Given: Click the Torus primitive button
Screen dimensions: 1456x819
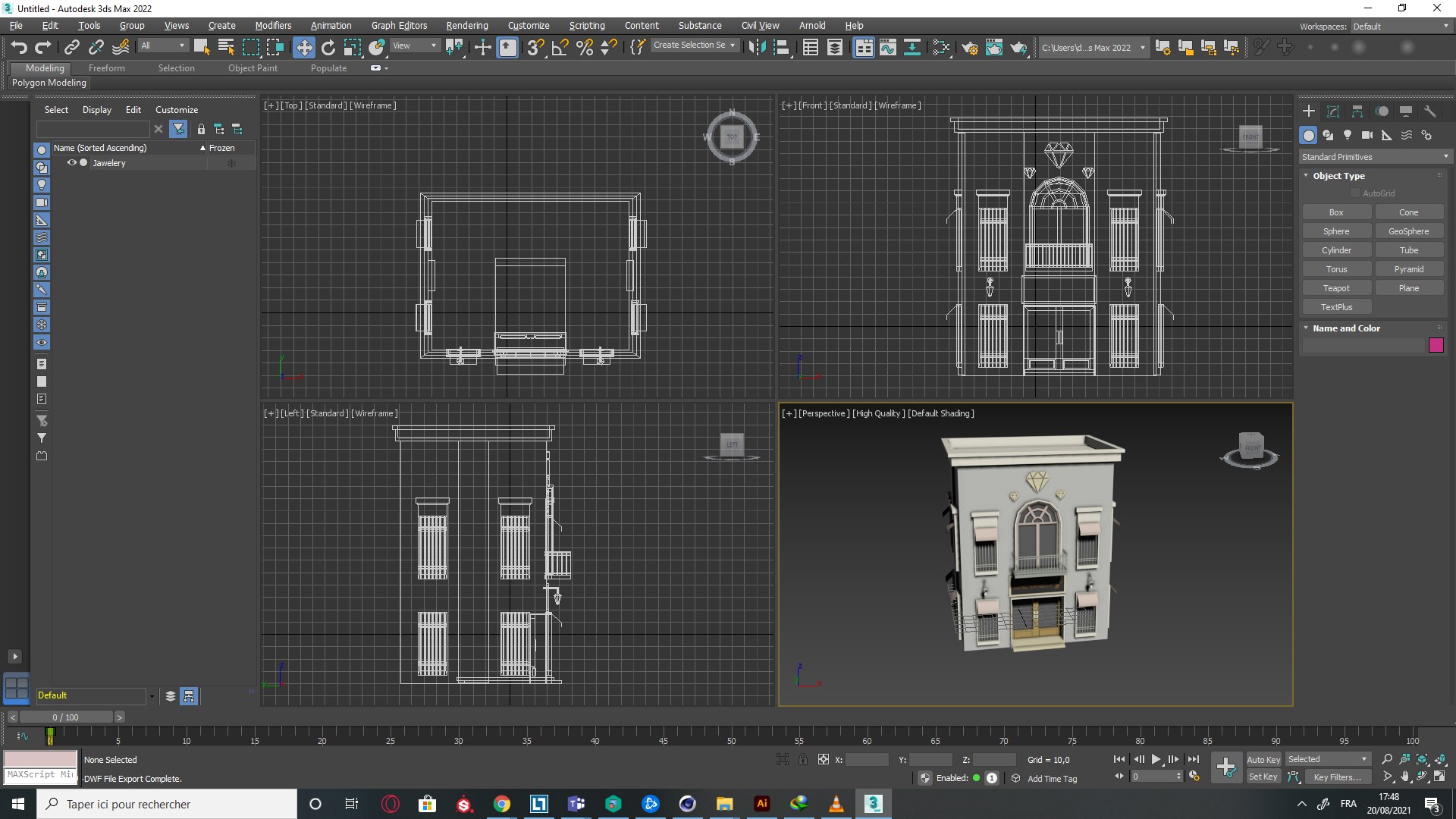Looking at the screenshot, I should [x=1336, y=269].
